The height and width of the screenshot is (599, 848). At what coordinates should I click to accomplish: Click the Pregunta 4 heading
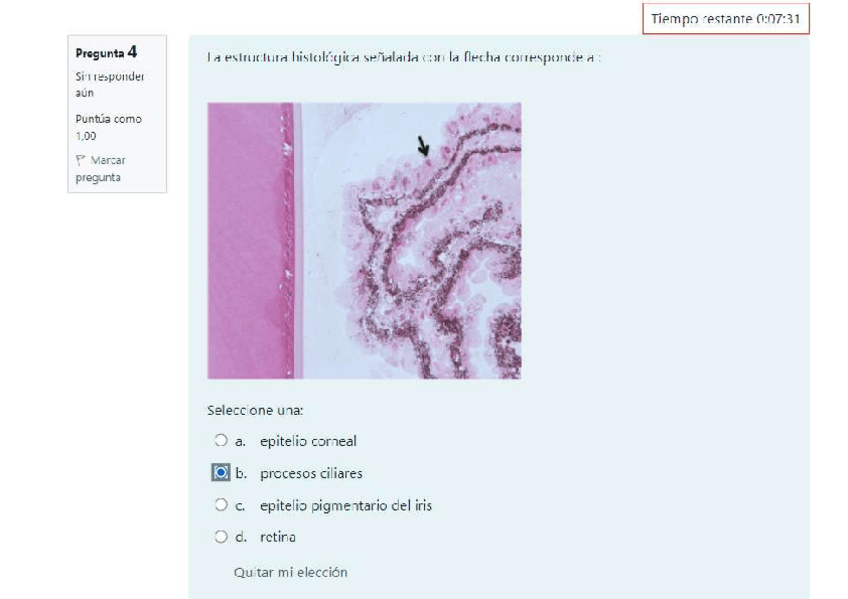[x=107, y=52]
